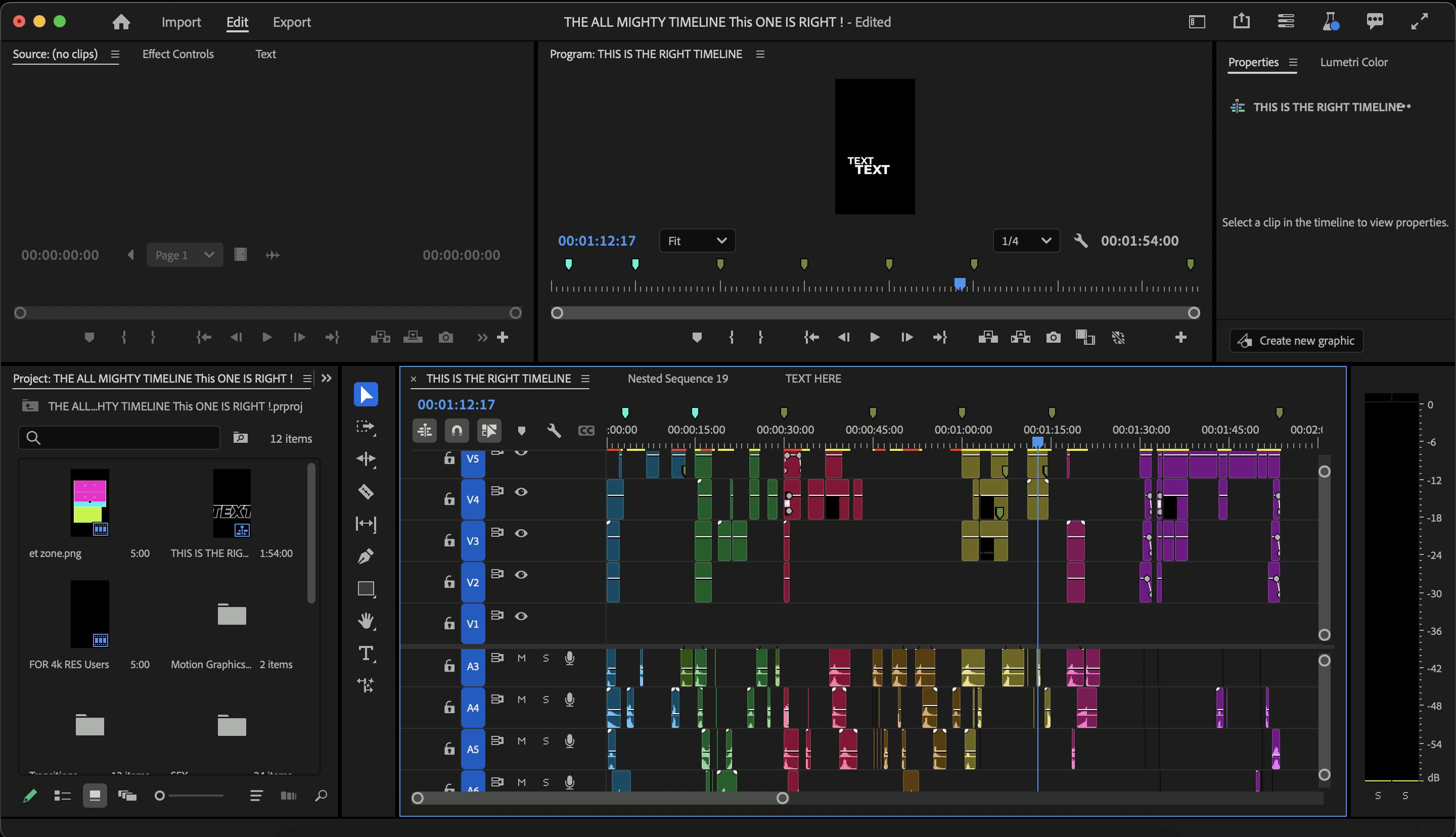Viewport: 1456px width, 837px height.
Task: Select the Pen tool
Action: (366, 556)
